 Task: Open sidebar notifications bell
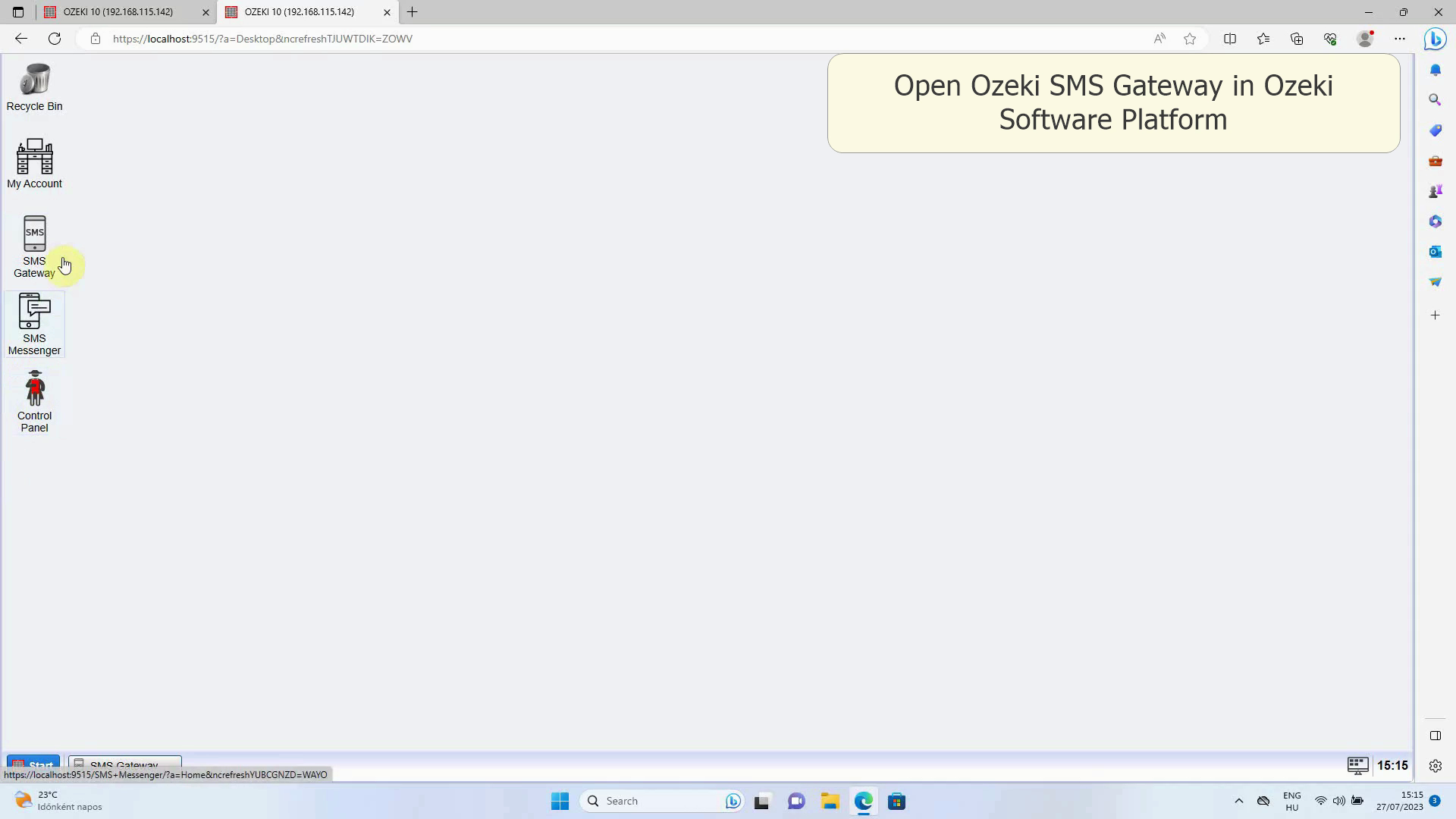pyautogui.click(x=1435, y=70)
